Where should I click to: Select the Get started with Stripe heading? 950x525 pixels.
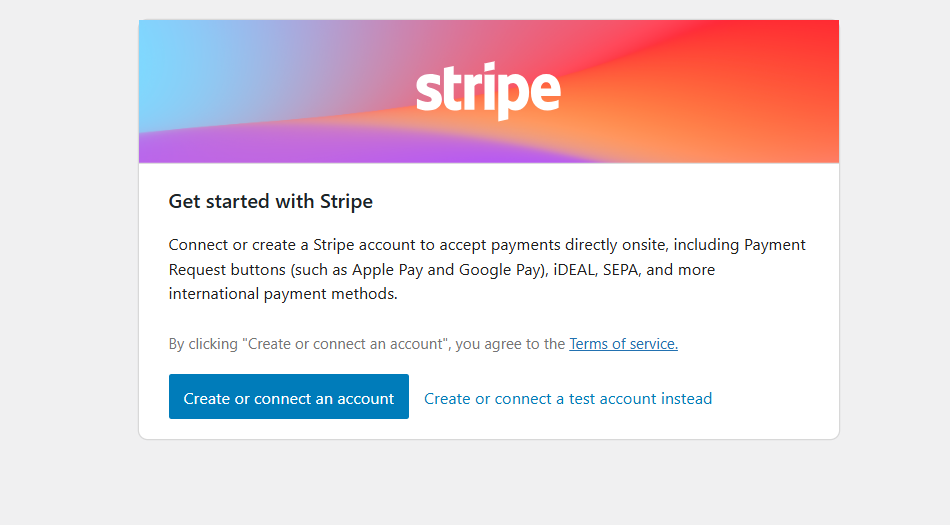[x=270, y=201]
